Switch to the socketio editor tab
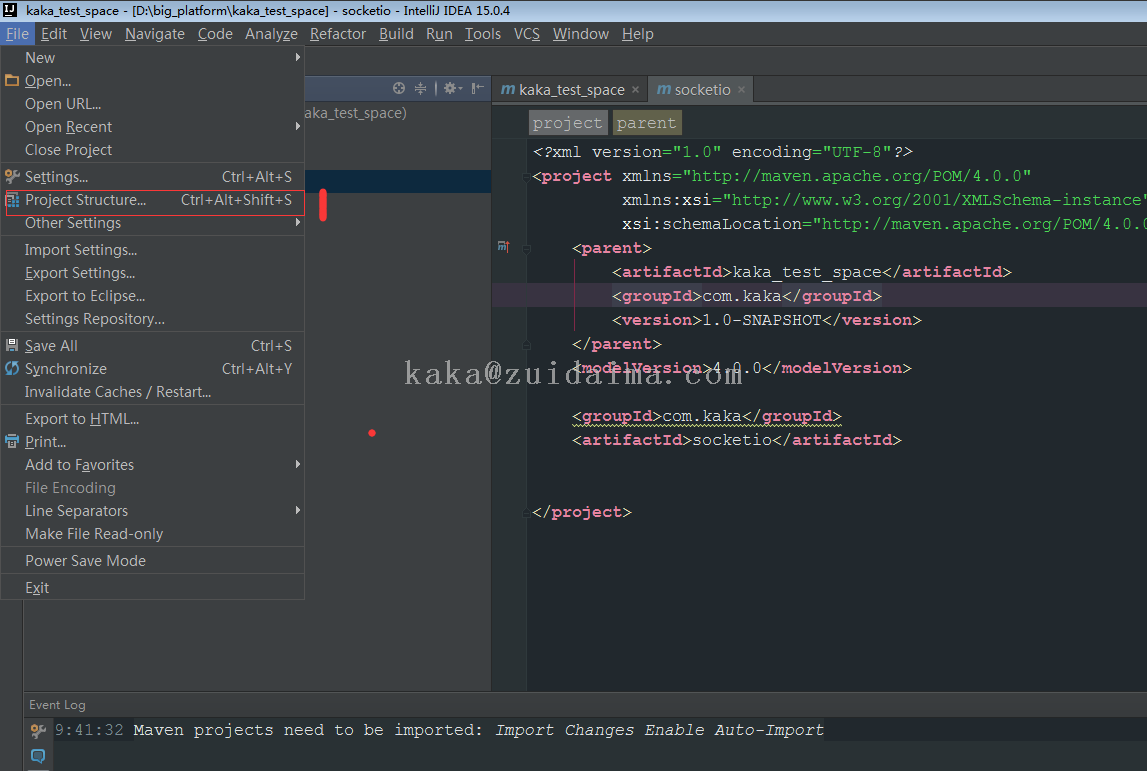Viewport: 1147px width, 771px height. (701, 89)
